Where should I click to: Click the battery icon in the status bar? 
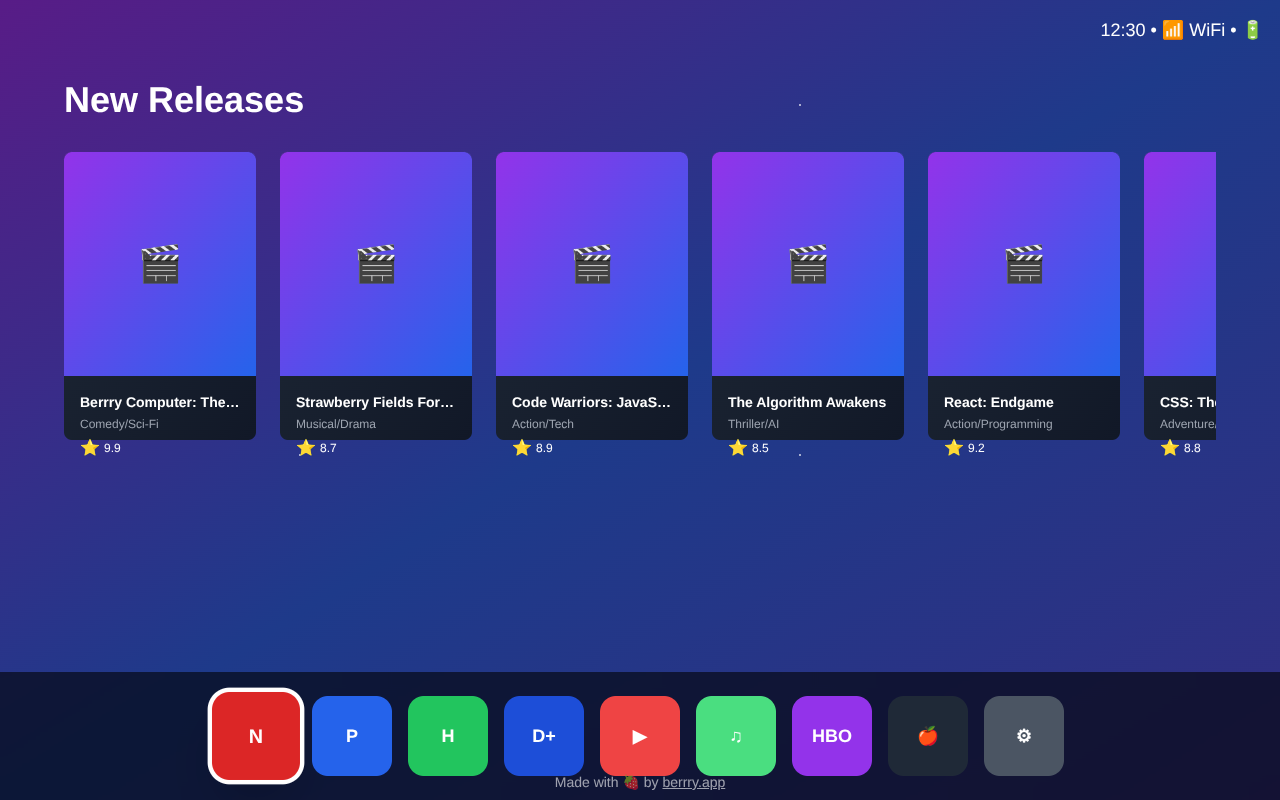[1251, 29]
